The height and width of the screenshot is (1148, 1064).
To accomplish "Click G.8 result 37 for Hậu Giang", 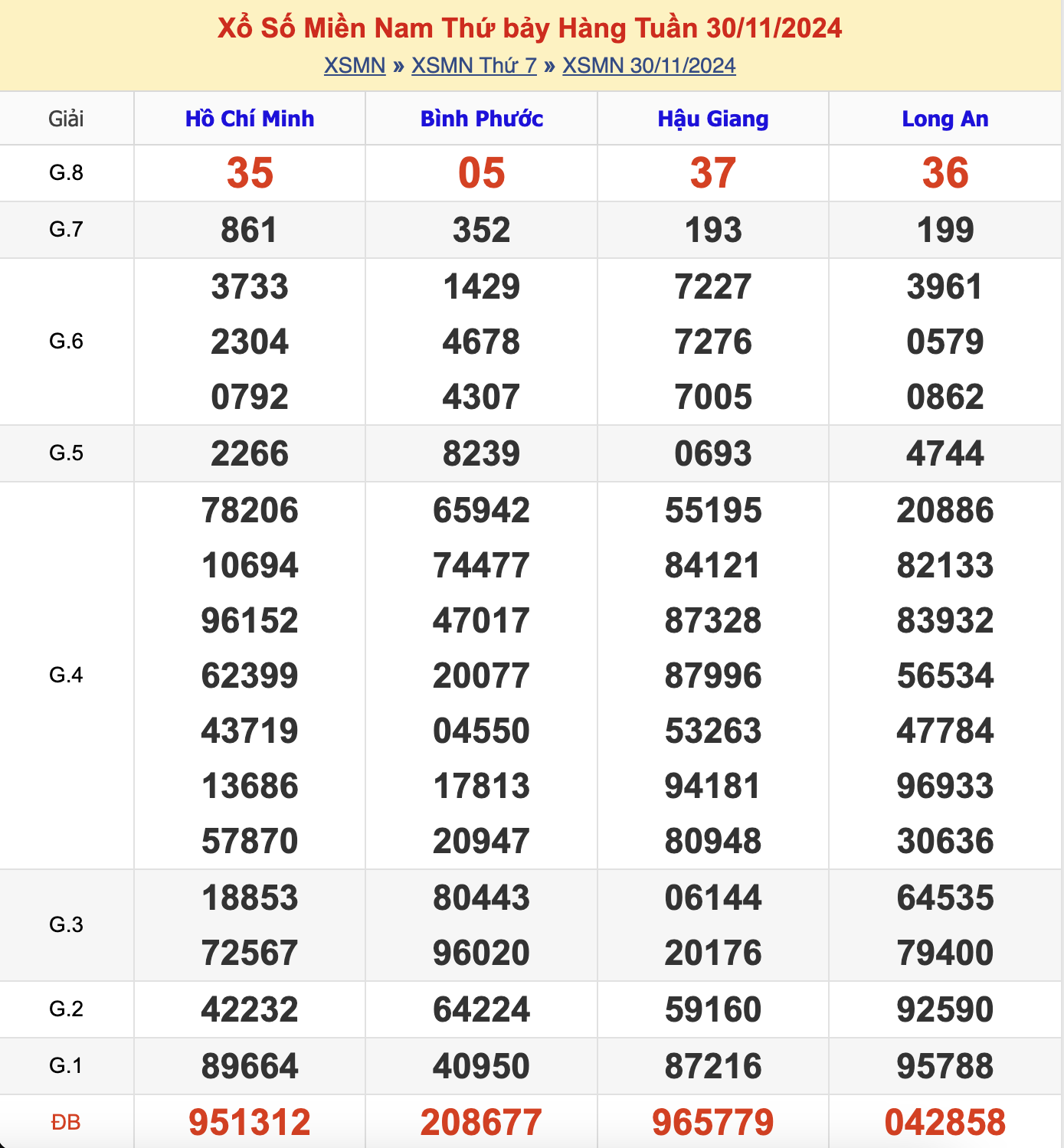I will [x=713, y=173].
